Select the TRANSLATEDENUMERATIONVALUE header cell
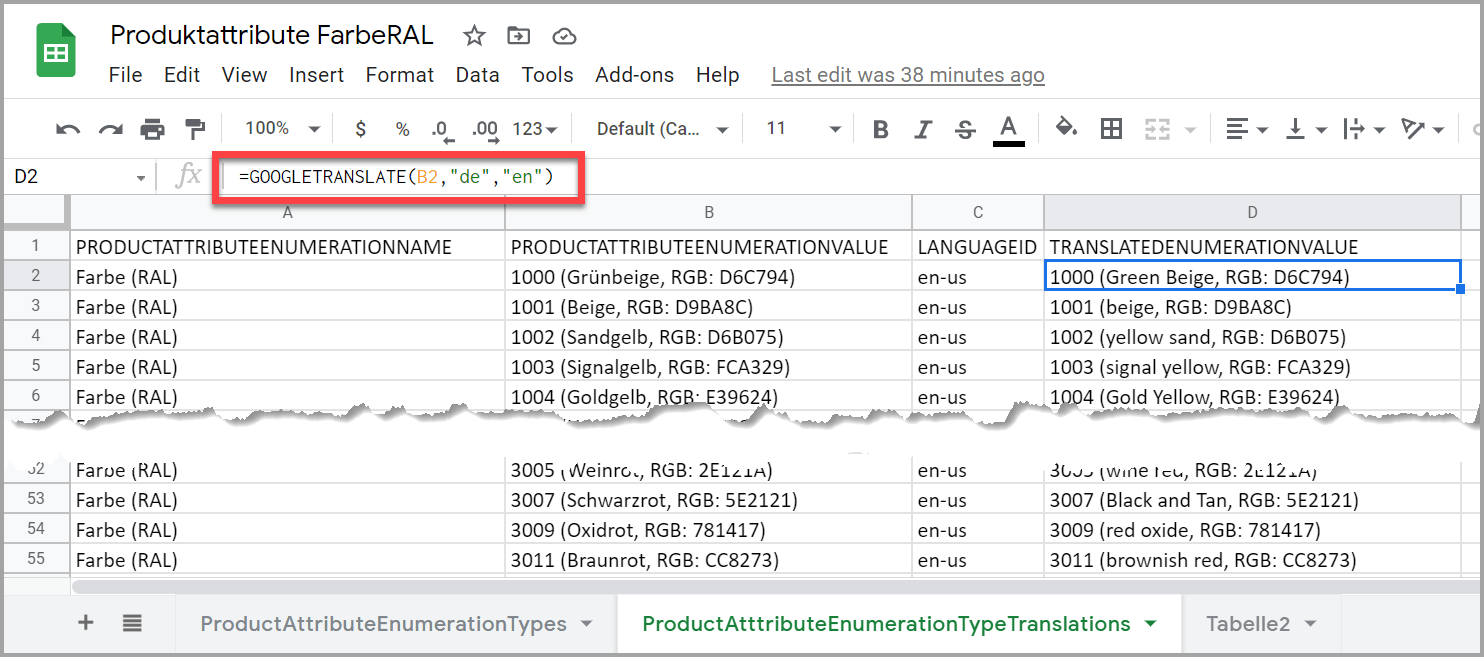The height and width of the screenshot is (657, 1484). click(1252, 246)
